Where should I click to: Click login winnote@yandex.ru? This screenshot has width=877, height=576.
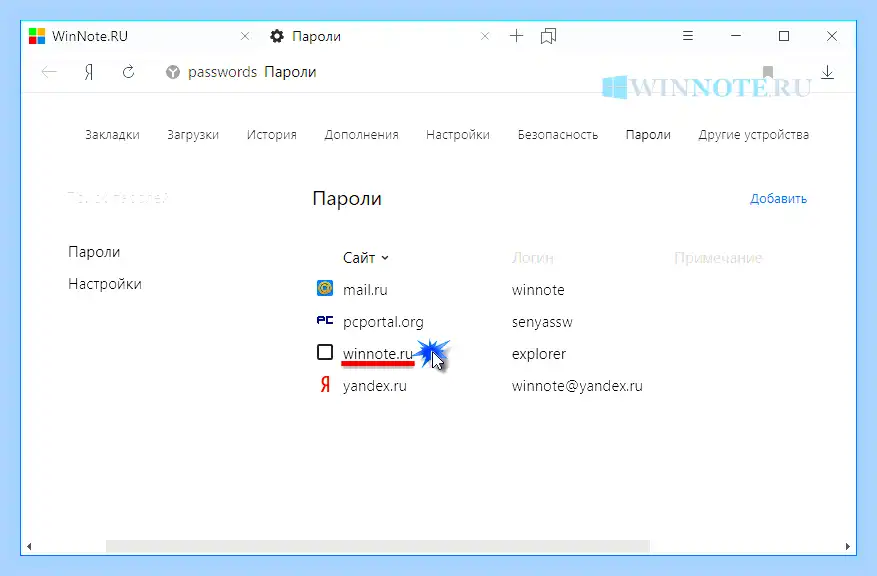pos(577,386)
